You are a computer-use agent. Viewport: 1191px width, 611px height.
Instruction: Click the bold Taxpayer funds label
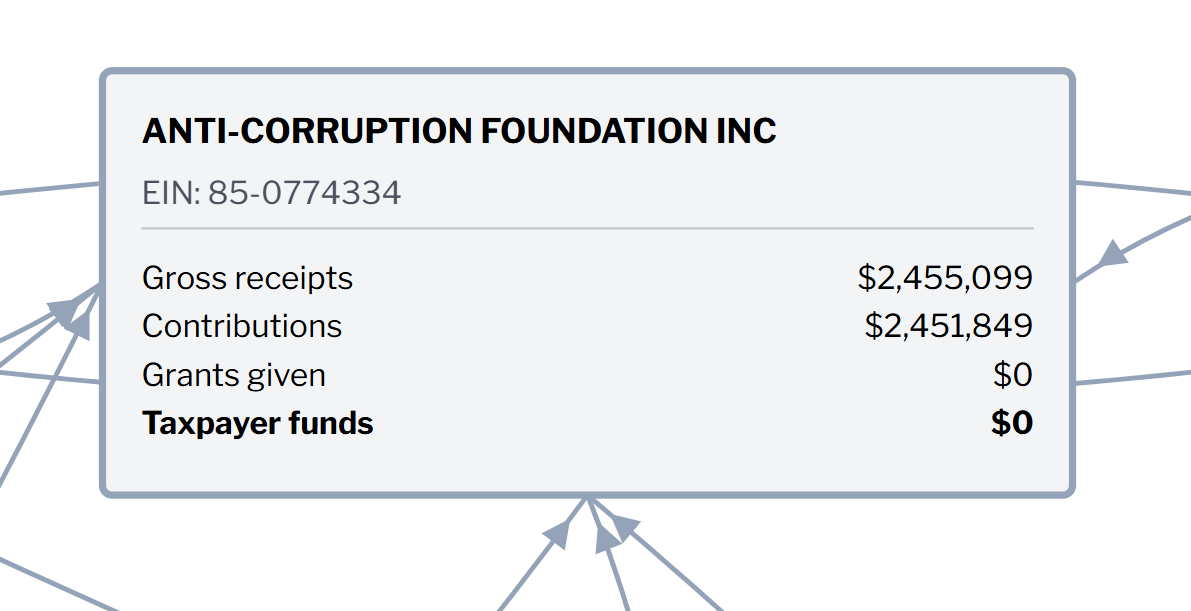click(x=258, y=423)
